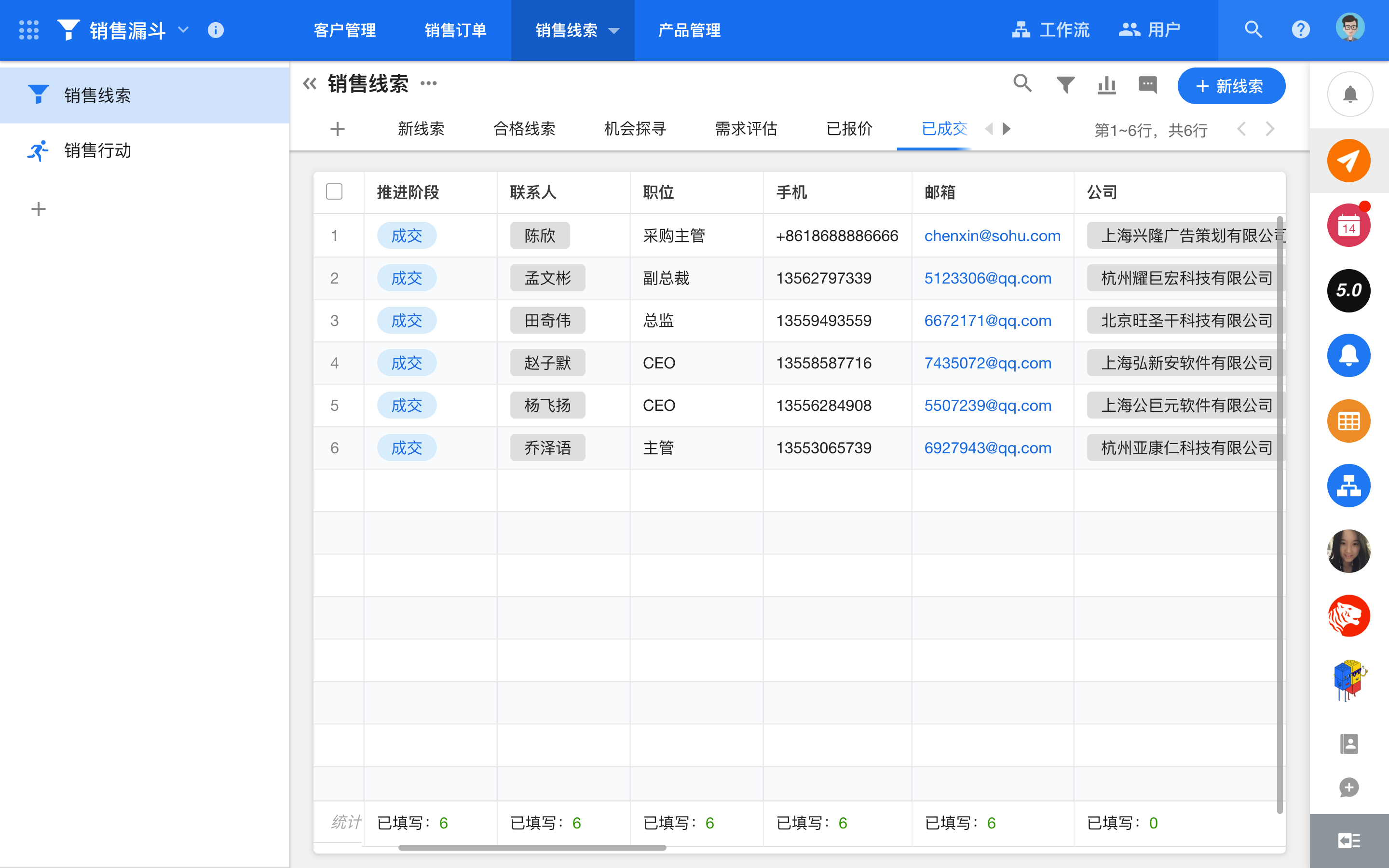The height and width of the screenshot is (868, 1389).
Task: Expand the 销售漏斗 app name chevron
Action: [x=183, y=30]
